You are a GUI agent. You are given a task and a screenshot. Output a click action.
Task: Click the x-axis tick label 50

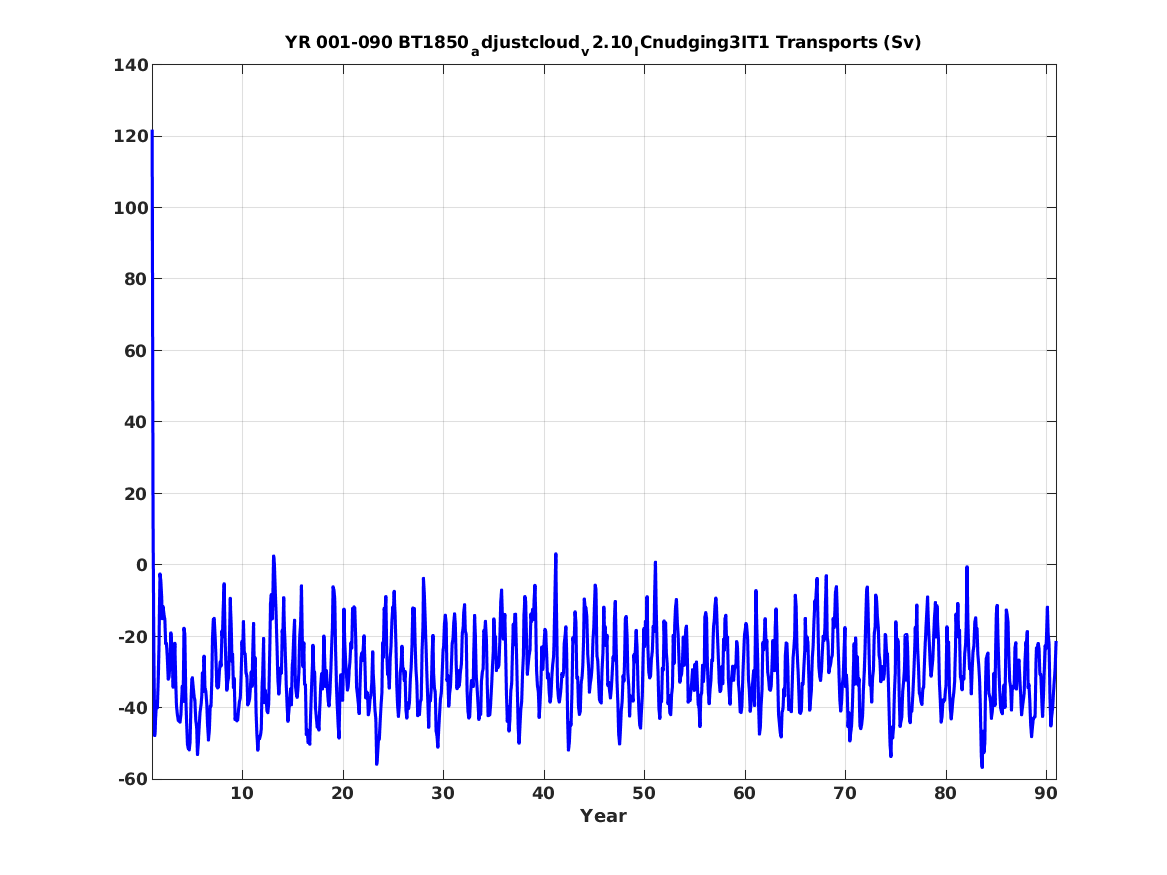(x=644, y=793)
